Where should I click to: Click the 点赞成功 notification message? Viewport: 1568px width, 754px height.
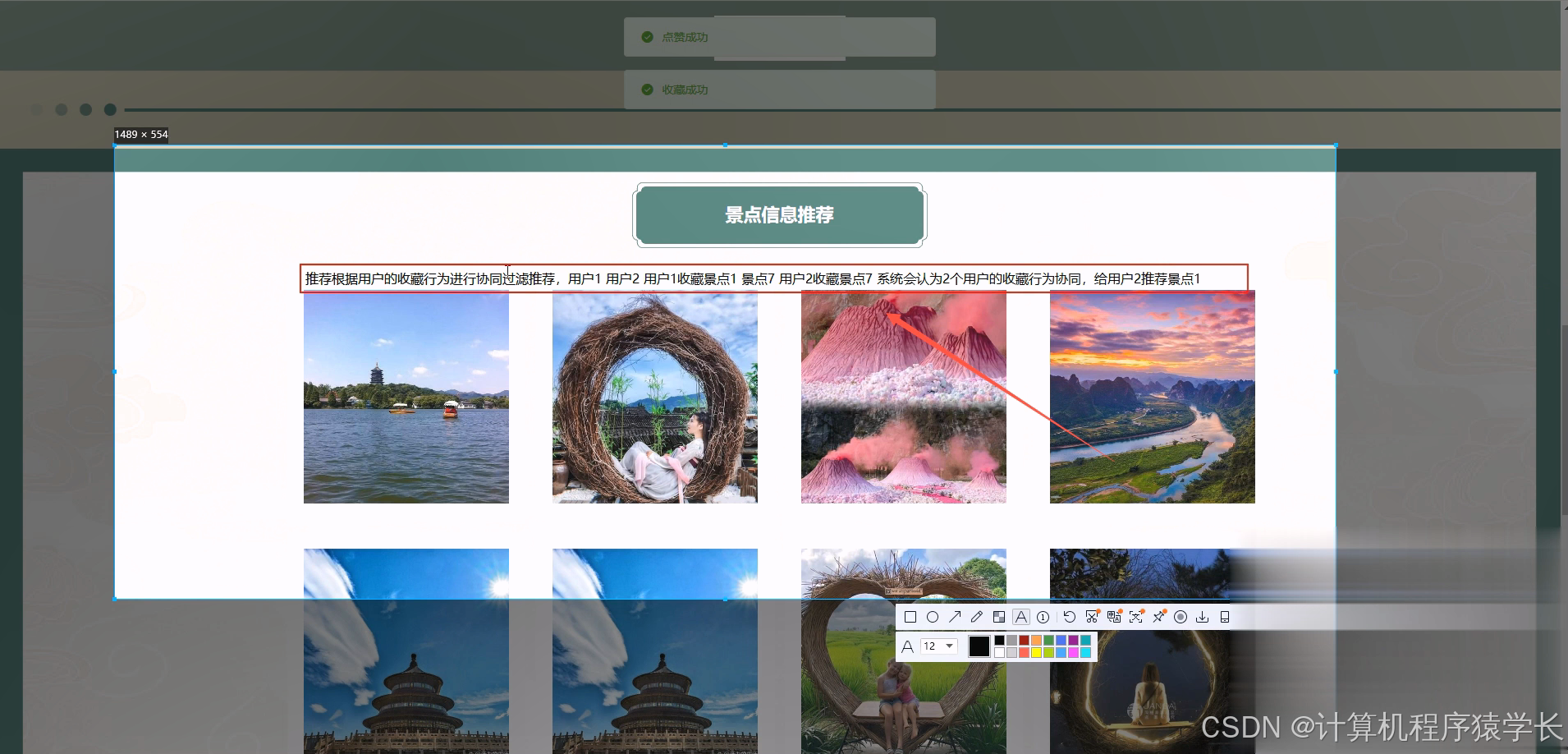780,37
